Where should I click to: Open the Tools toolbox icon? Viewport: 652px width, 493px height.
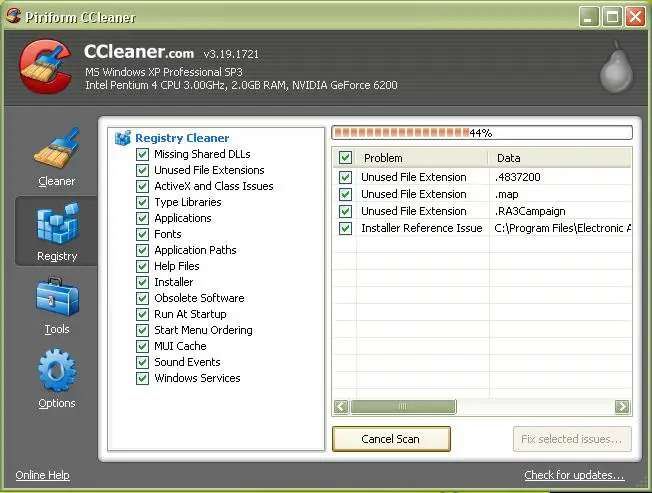pyautogui.click(x=57, y=297)
